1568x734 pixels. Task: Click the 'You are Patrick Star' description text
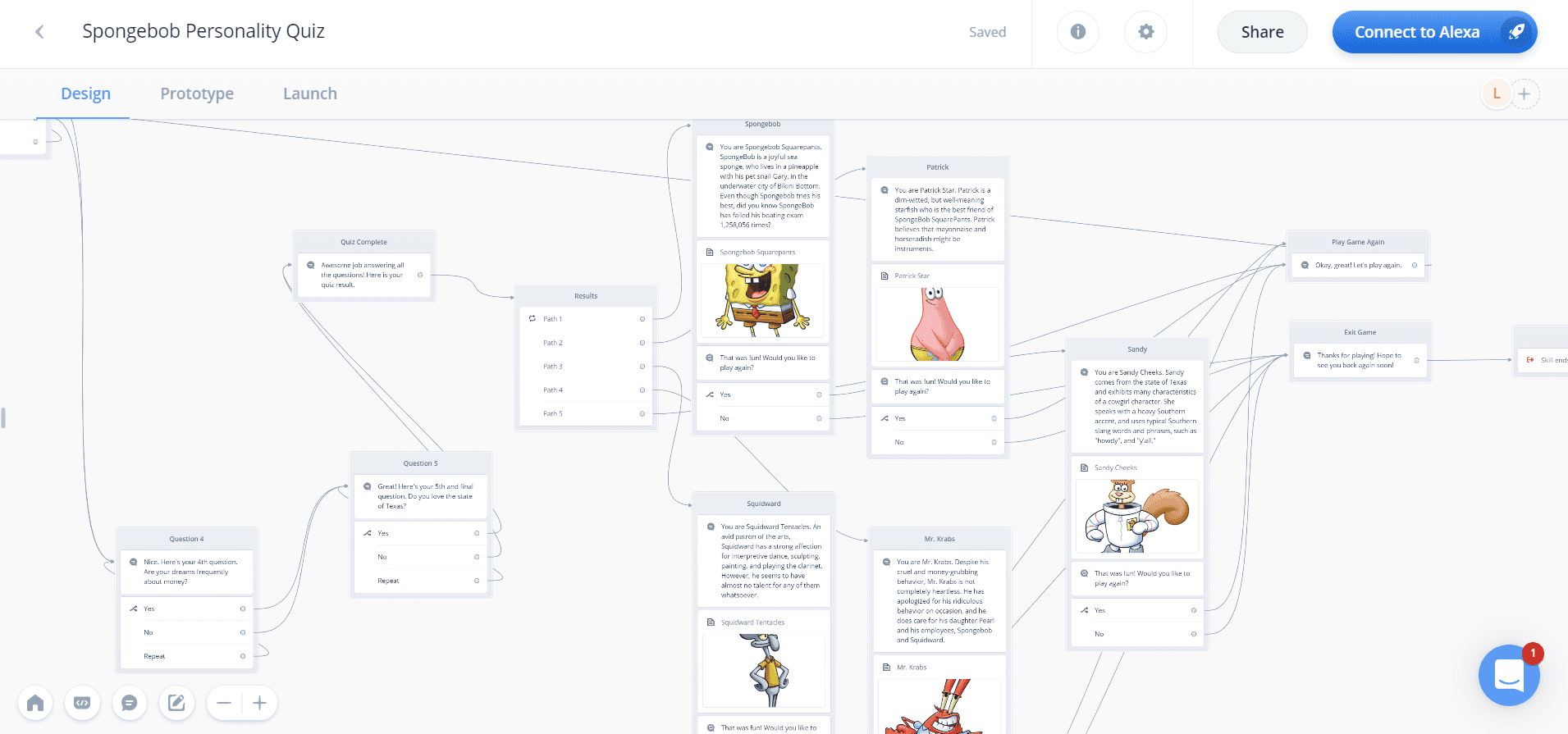coord(945,219)
